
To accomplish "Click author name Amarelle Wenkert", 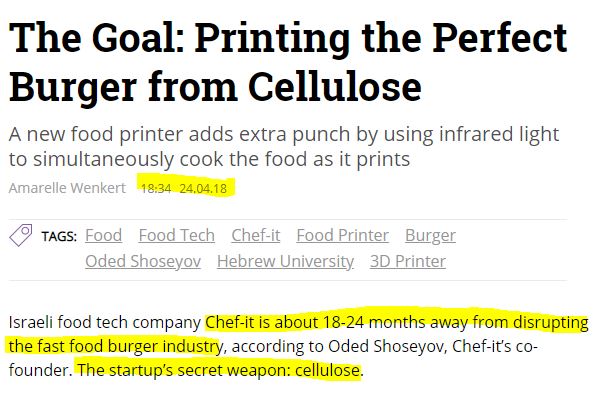I will pyautogui.click(x=67, y=188).
